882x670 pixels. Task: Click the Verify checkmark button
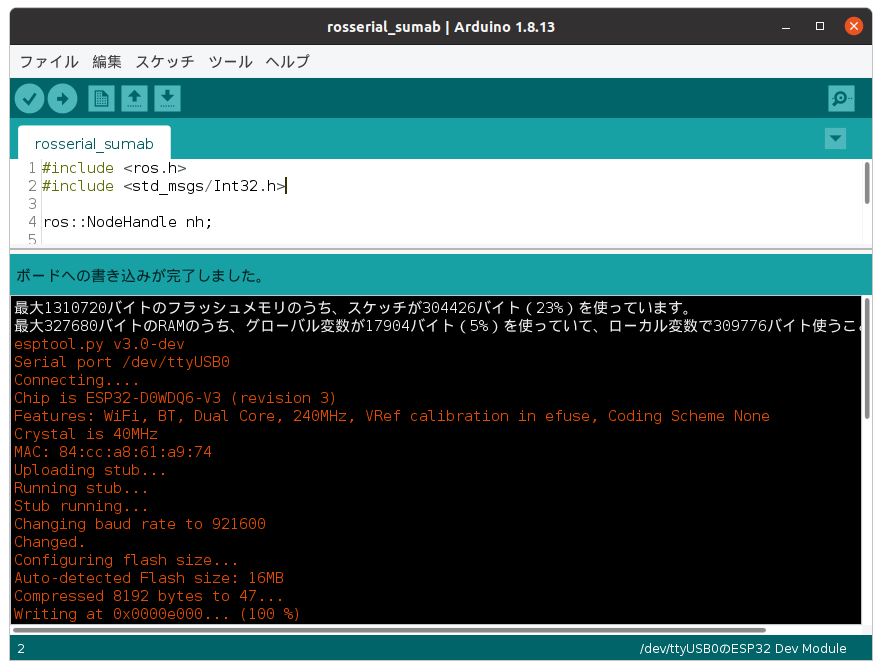pyautogui.click(x=29, y=99)
